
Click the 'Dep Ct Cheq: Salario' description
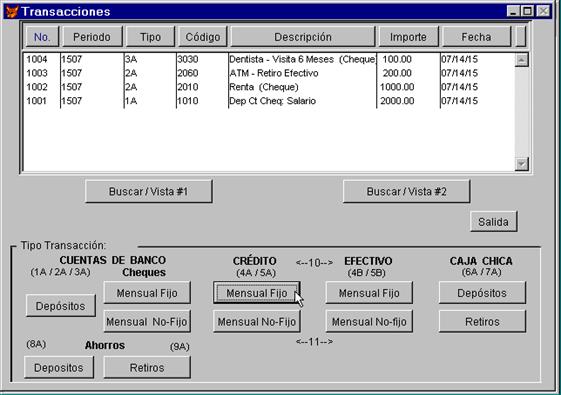click(272, 101)
